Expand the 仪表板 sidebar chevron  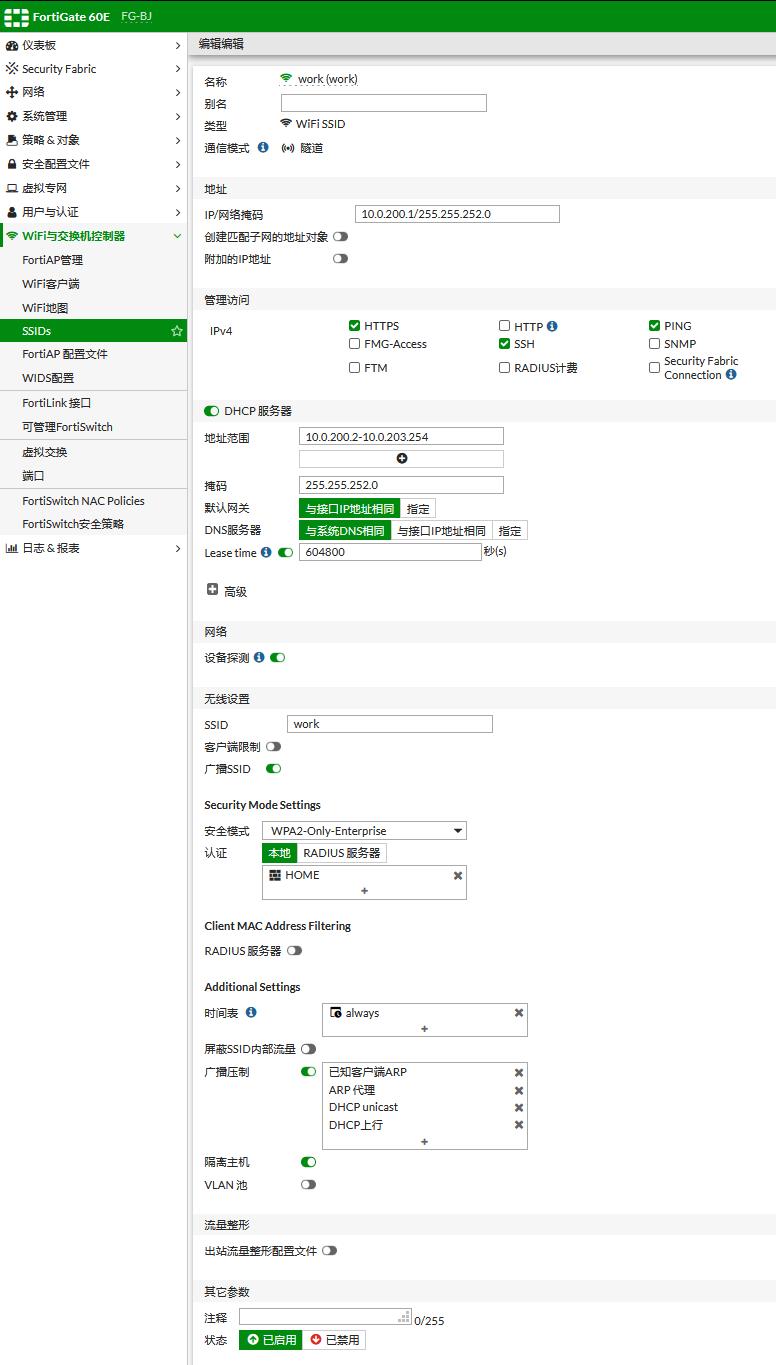click(x=177, y=46)
